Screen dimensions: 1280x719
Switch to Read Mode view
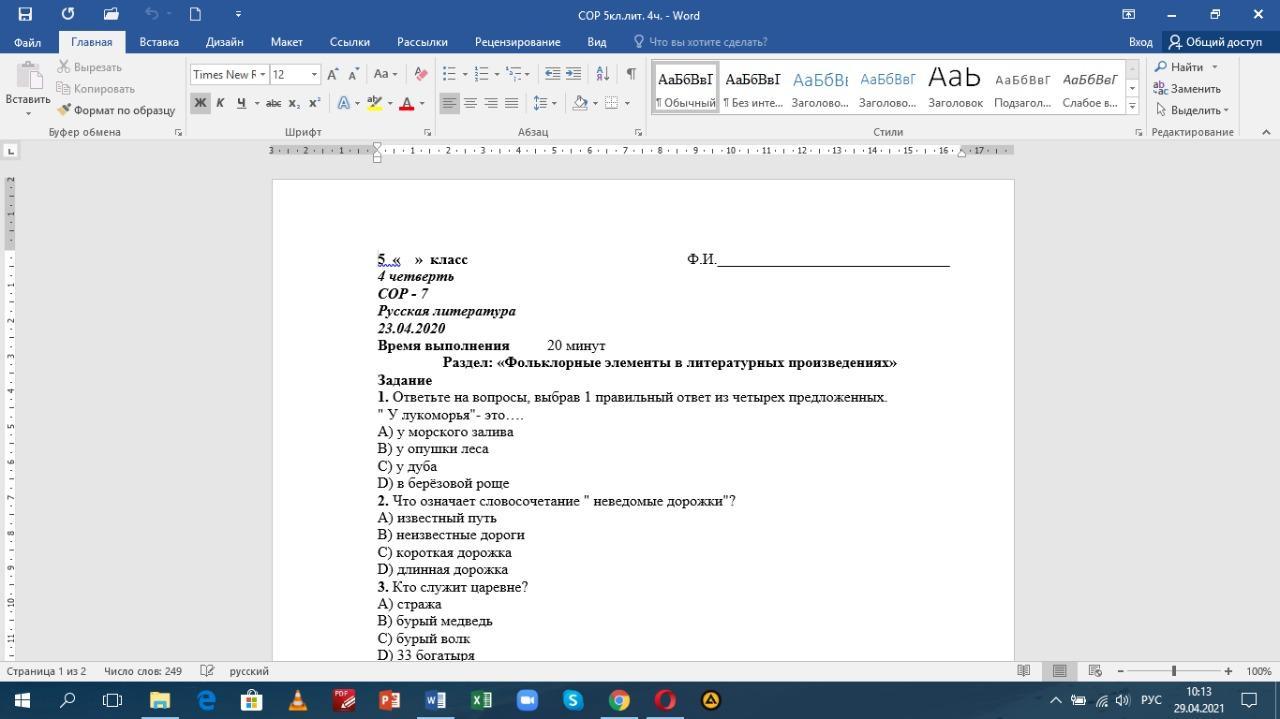click(x=1024, y=671)
